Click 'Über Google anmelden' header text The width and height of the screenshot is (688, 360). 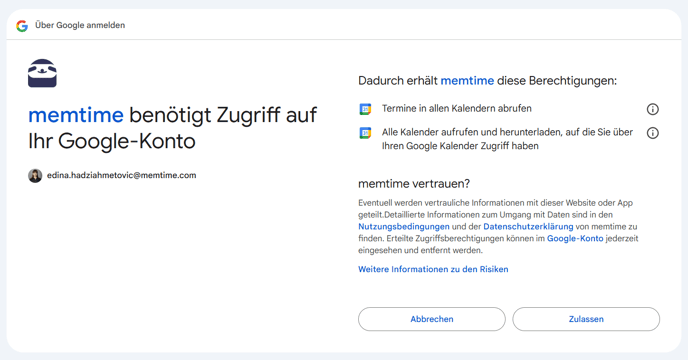pos(80,25)
